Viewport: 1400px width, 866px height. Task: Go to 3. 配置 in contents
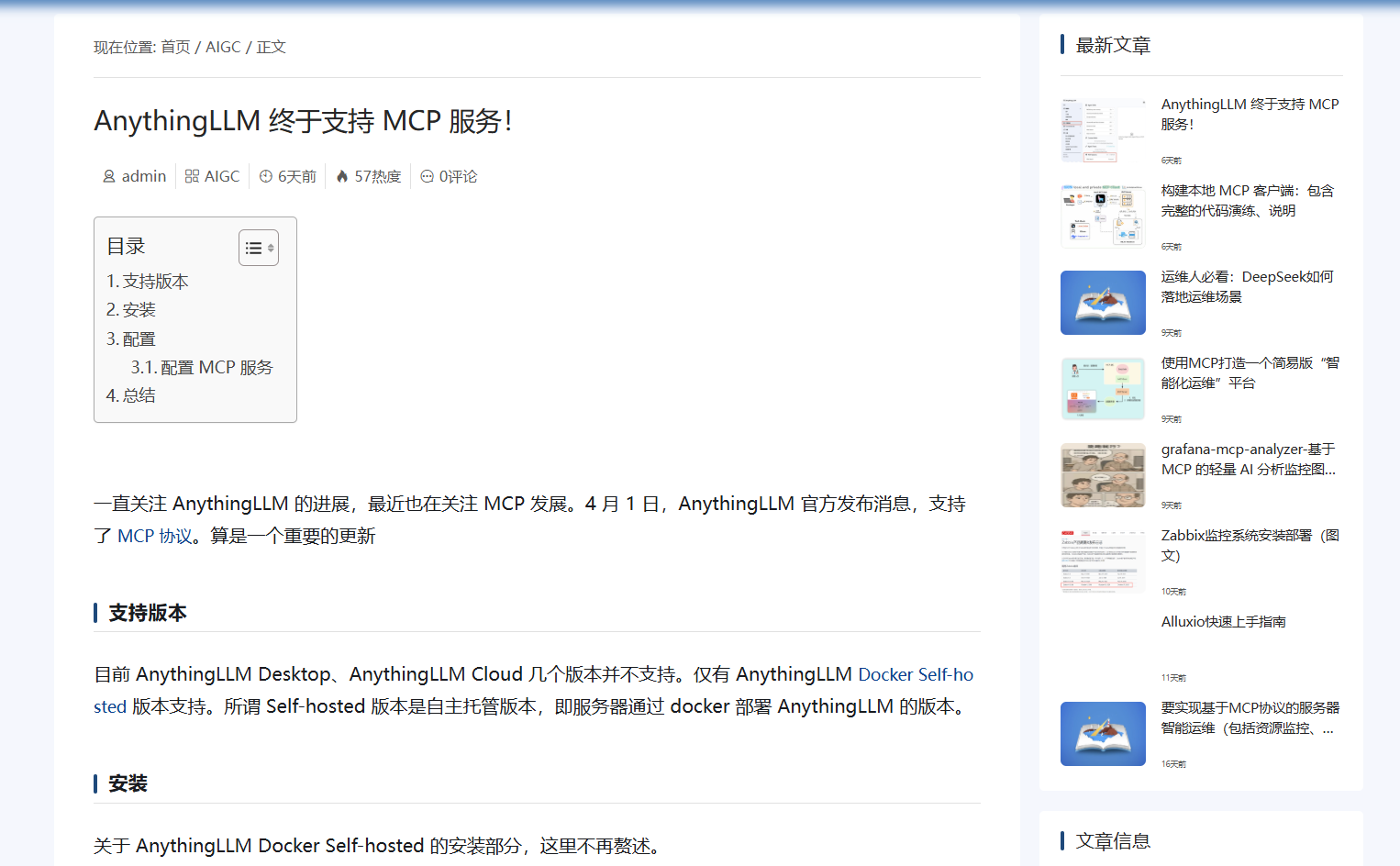[131, 339]
